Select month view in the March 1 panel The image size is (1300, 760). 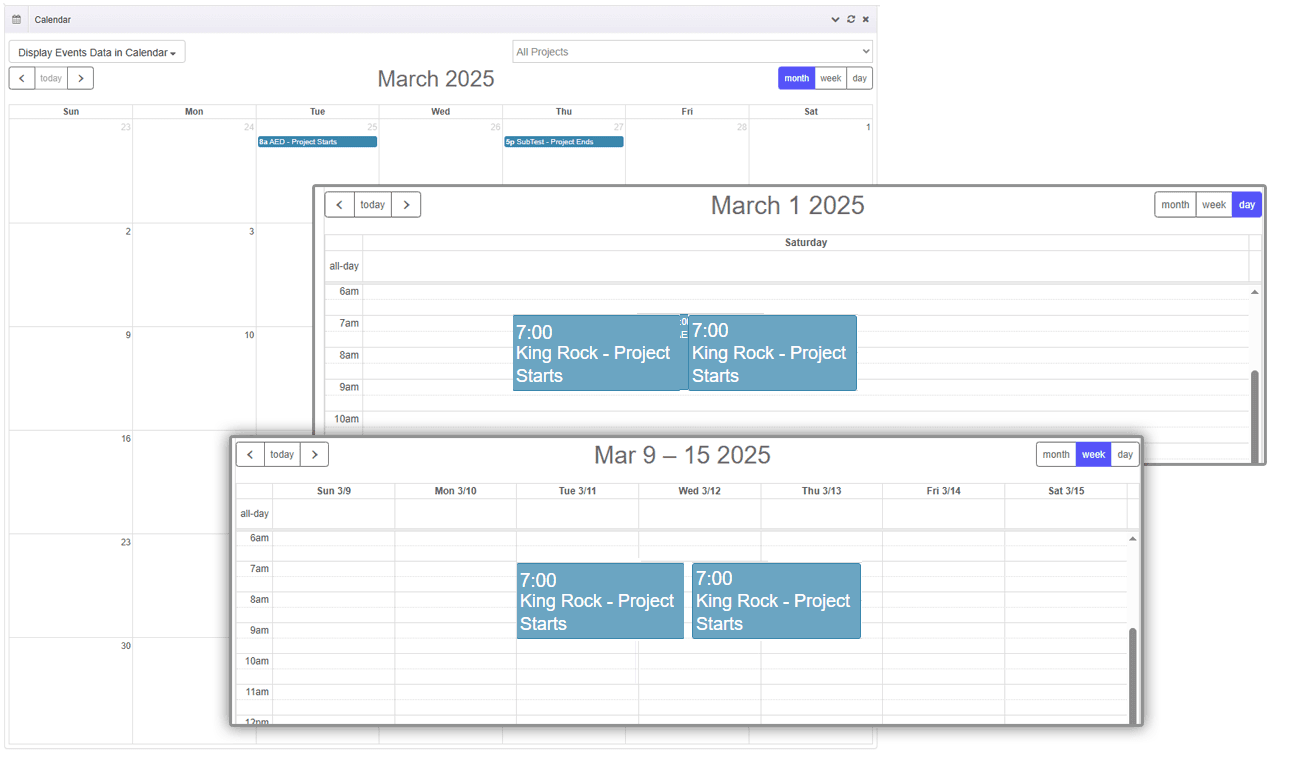coord(1175,205)
